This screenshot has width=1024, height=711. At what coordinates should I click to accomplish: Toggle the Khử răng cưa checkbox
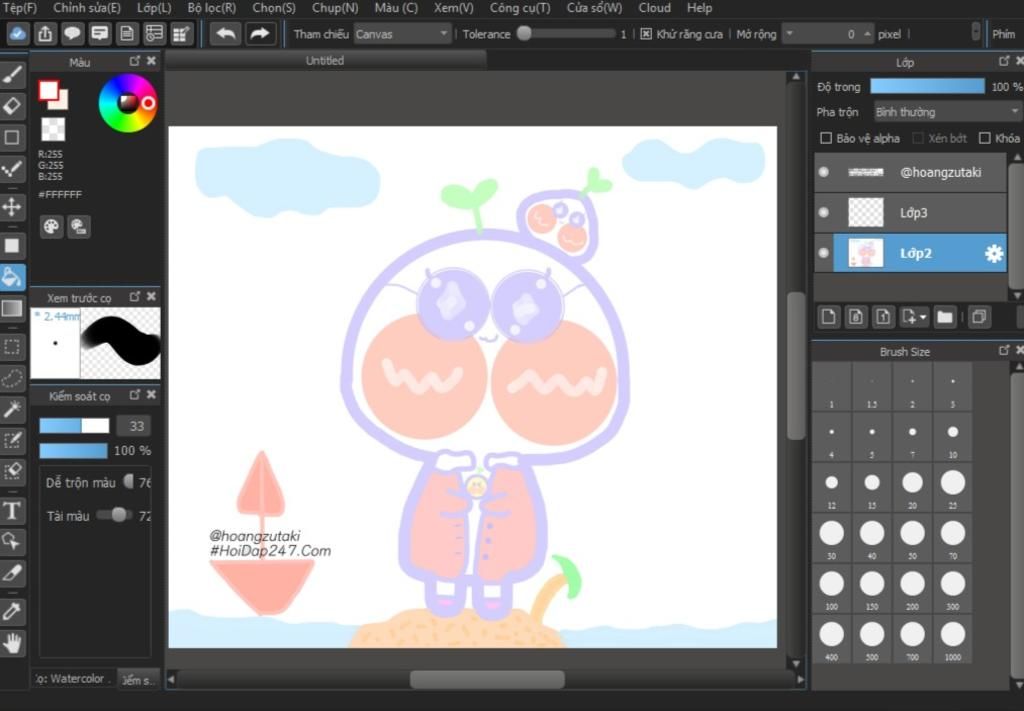(646, 34)
